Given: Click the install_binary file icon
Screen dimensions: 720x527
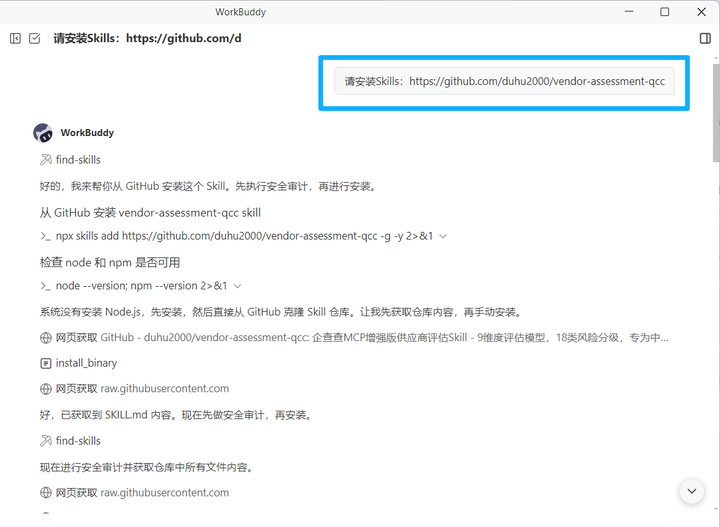Looking at the screenshot, I should 46,363.
